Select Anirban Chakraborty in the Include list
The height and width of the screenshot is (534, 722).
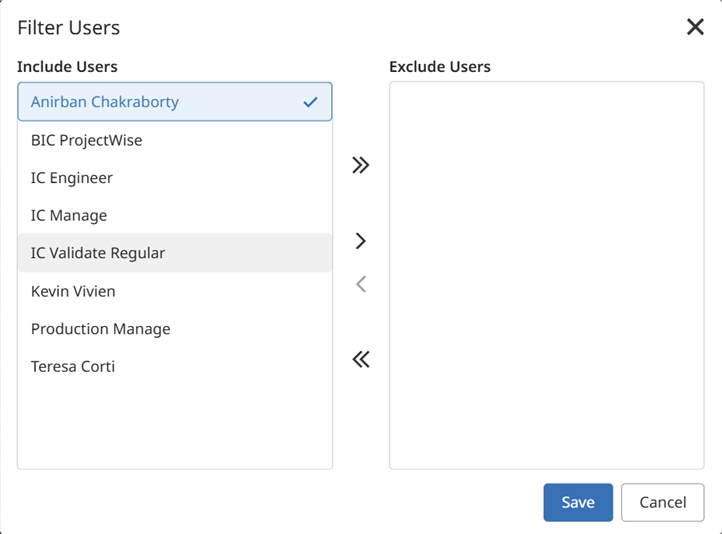coord(105,102)
